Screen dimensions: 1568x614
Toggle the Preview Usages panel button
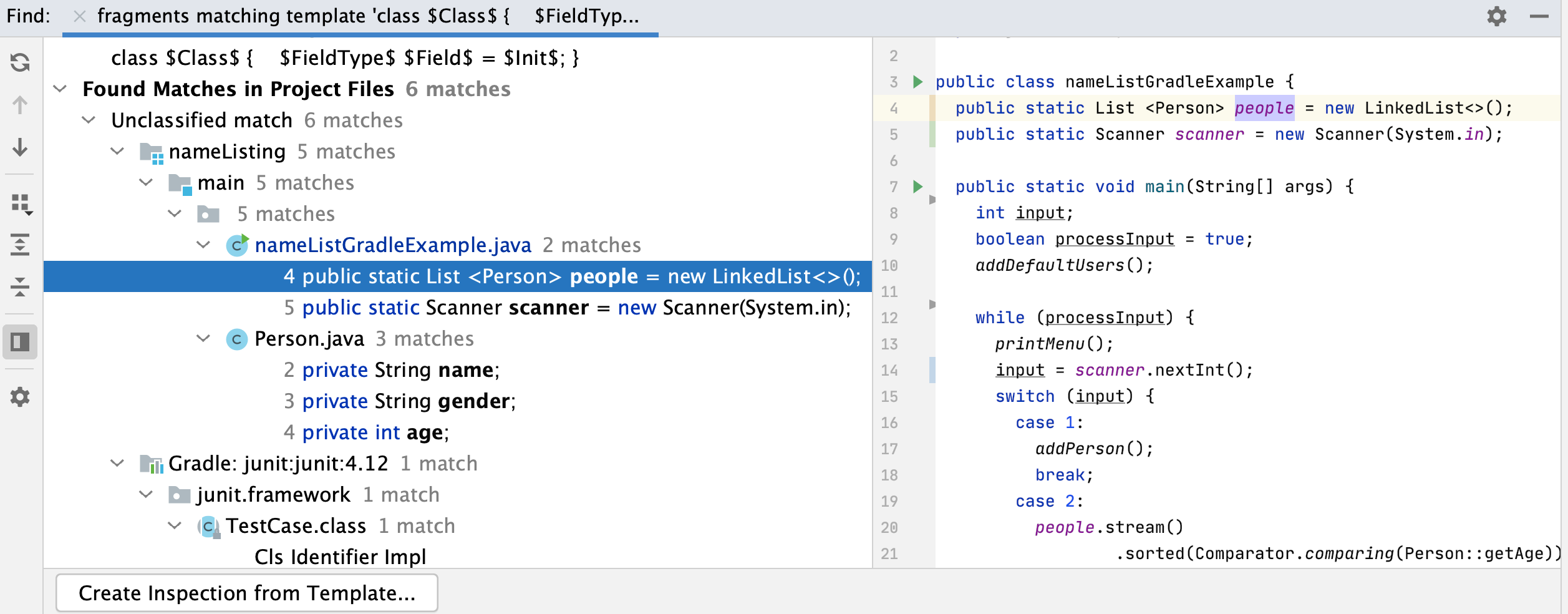[20, 342]
